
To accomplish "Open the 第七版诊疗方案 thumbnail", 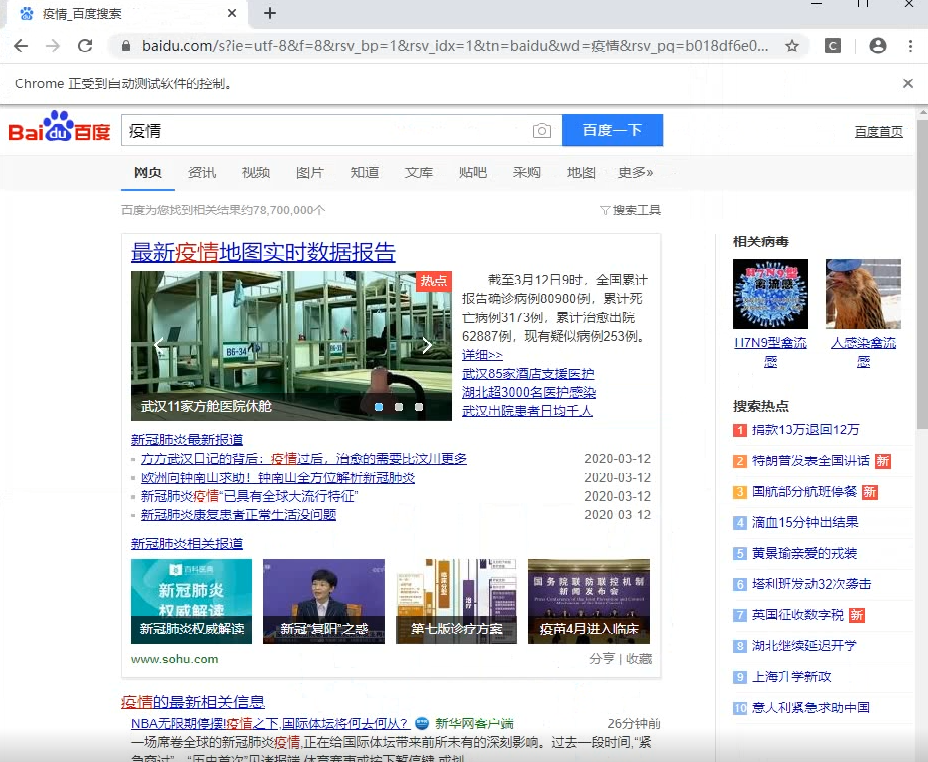I will (x=456, y=601).
